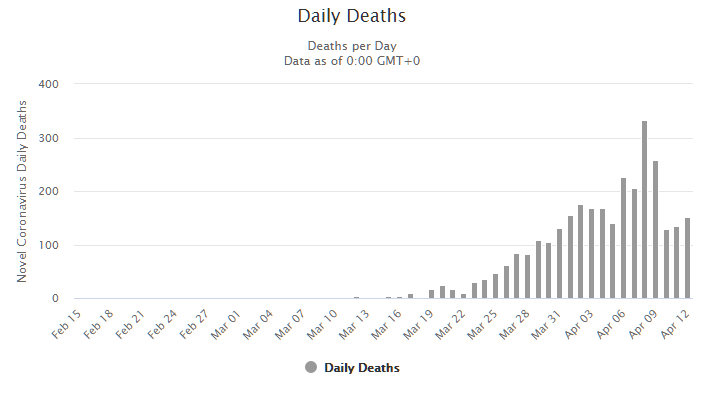
Task: Click the Deaths per Day subtitle
Action: click(x=352, y=46)
